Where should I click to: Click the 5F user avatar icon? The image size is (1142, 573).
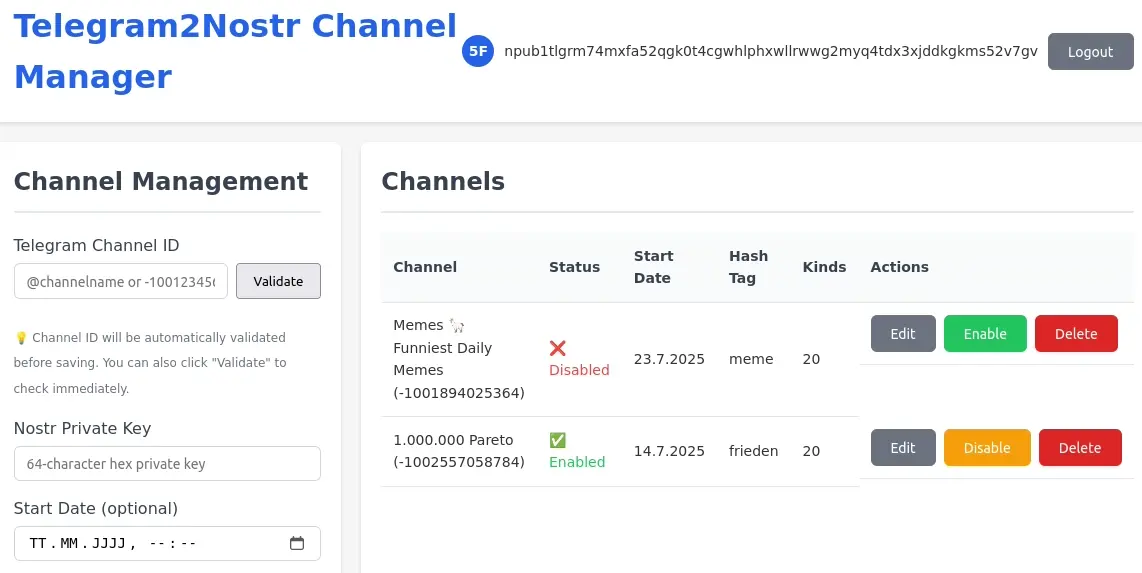478,51
